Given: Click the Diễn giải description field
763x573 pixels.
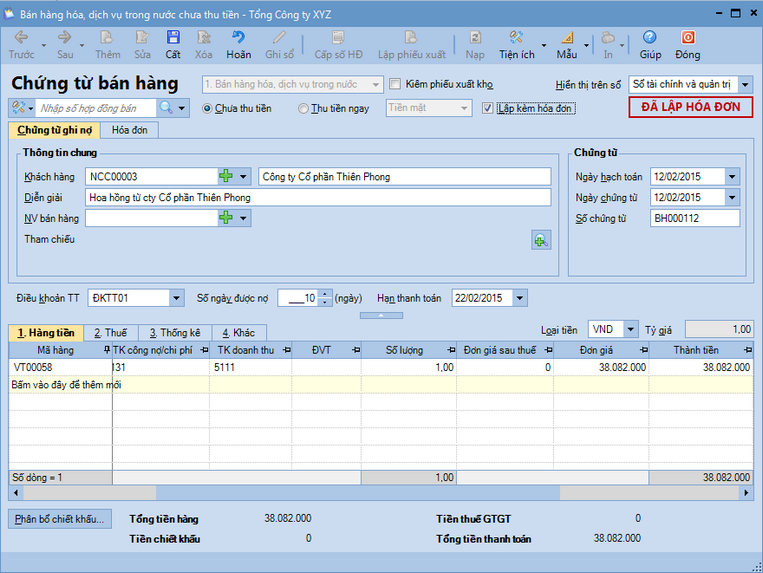Looking at the screenshot, I should (x=318, y=197).
